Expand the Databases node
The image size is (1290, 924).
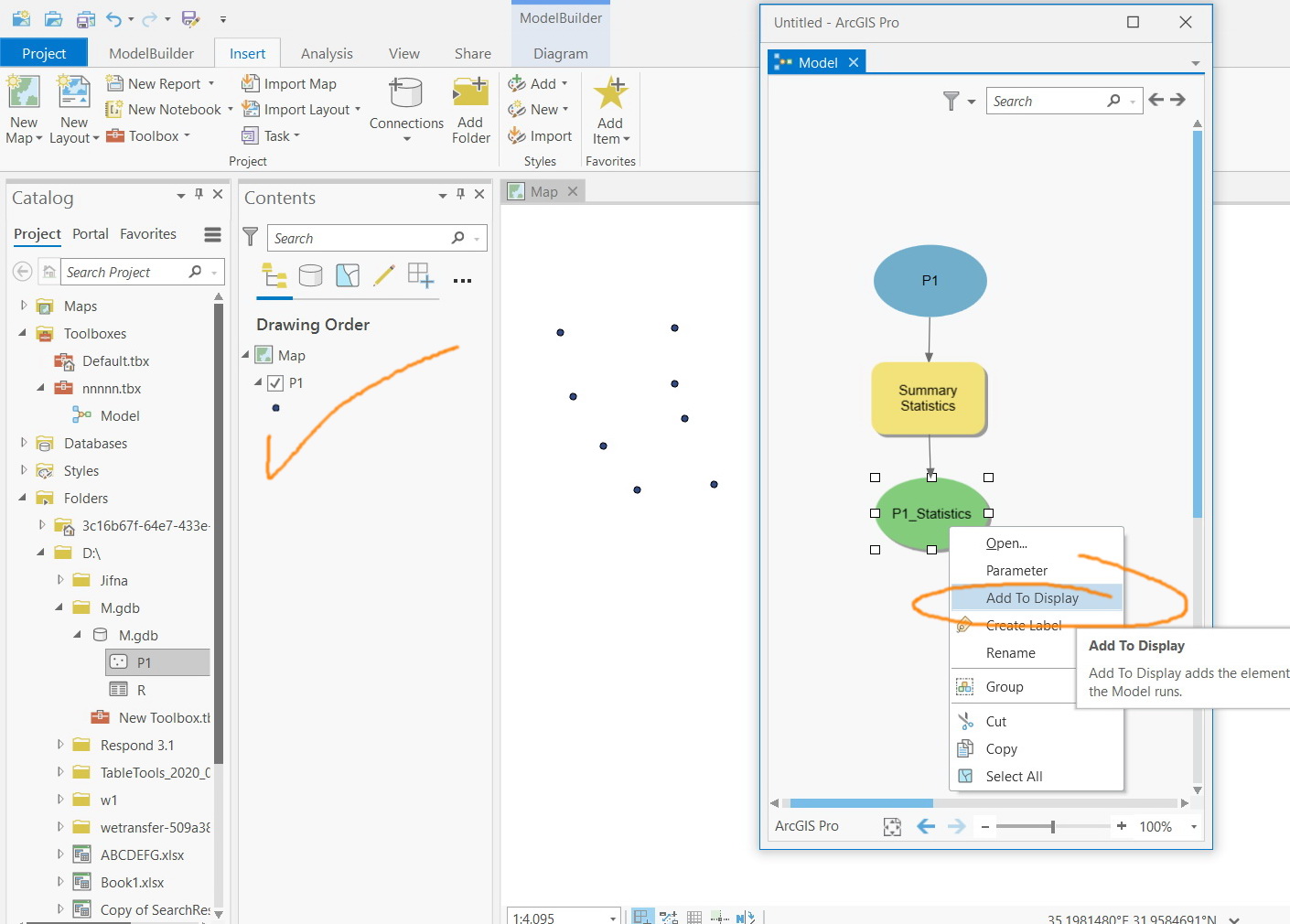[24, 443]
